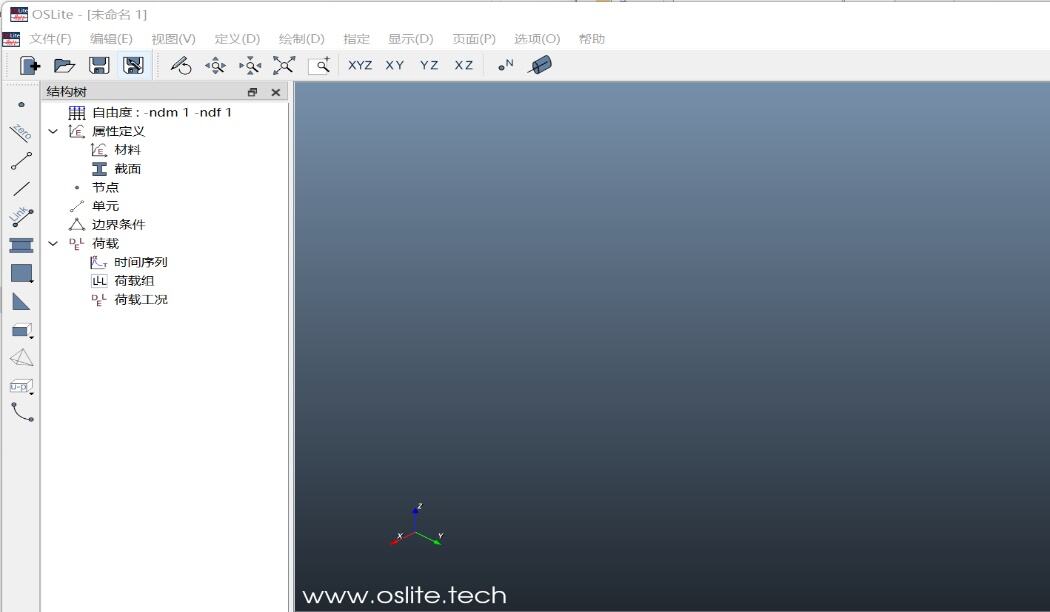Open the 文件(F) menu
This screenshot has height=612, width=1050.
click(50, 39)
